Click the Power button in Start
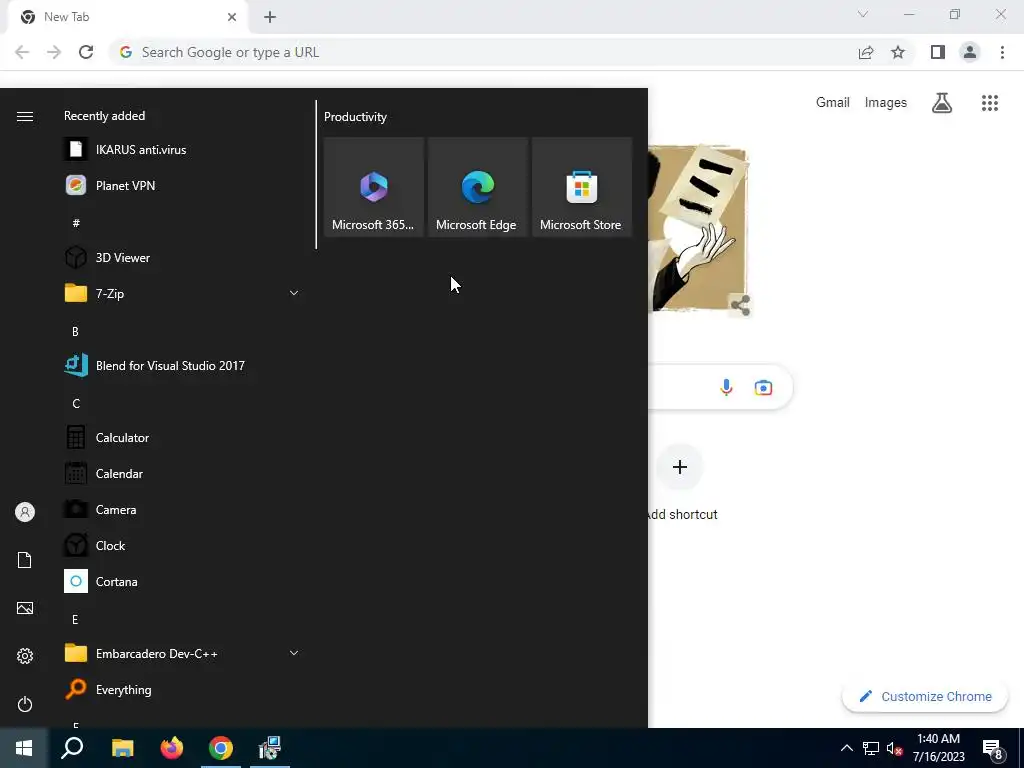 [25, 704]
